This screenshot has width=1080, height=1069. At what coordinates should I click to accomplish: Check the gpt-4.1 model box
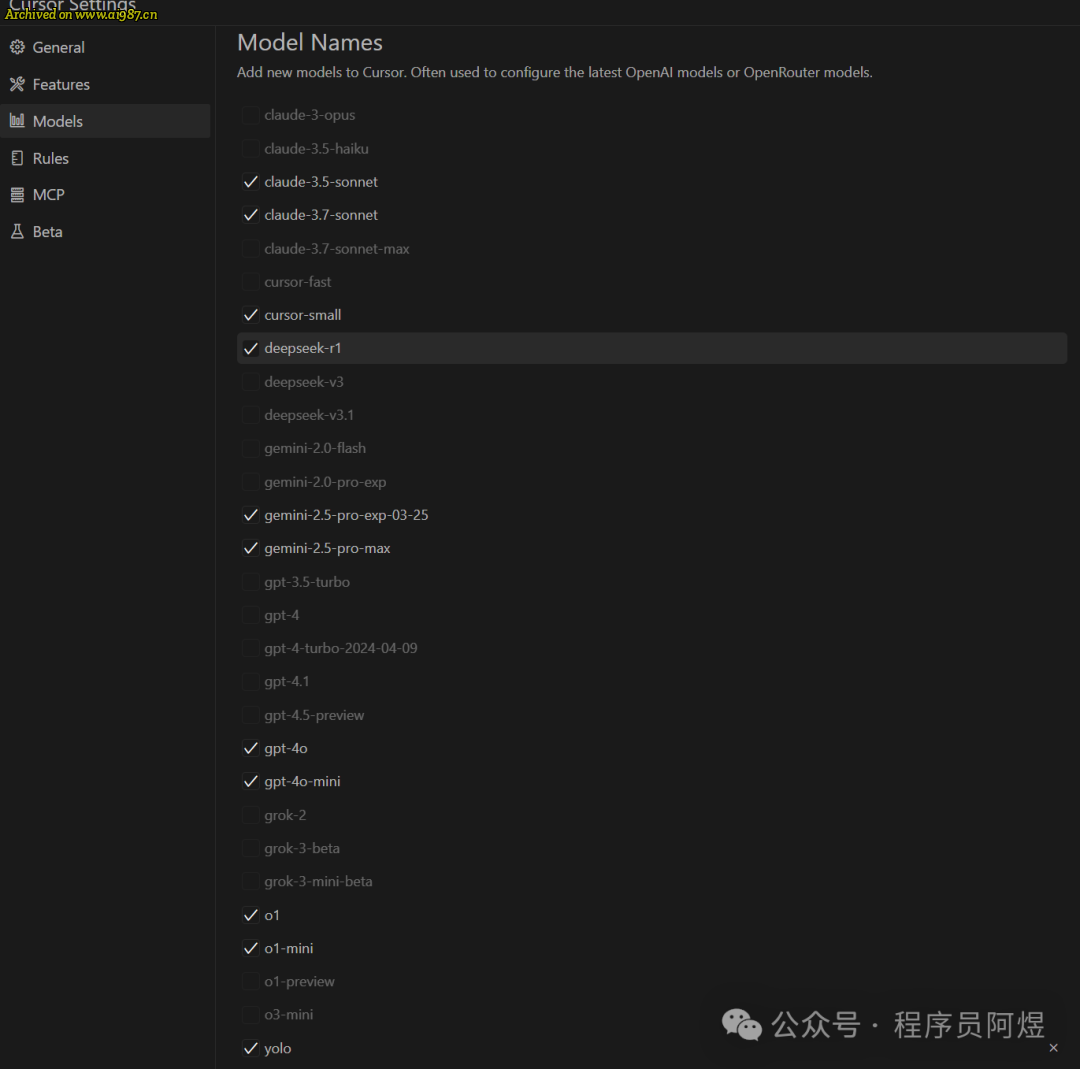point(251,681)
